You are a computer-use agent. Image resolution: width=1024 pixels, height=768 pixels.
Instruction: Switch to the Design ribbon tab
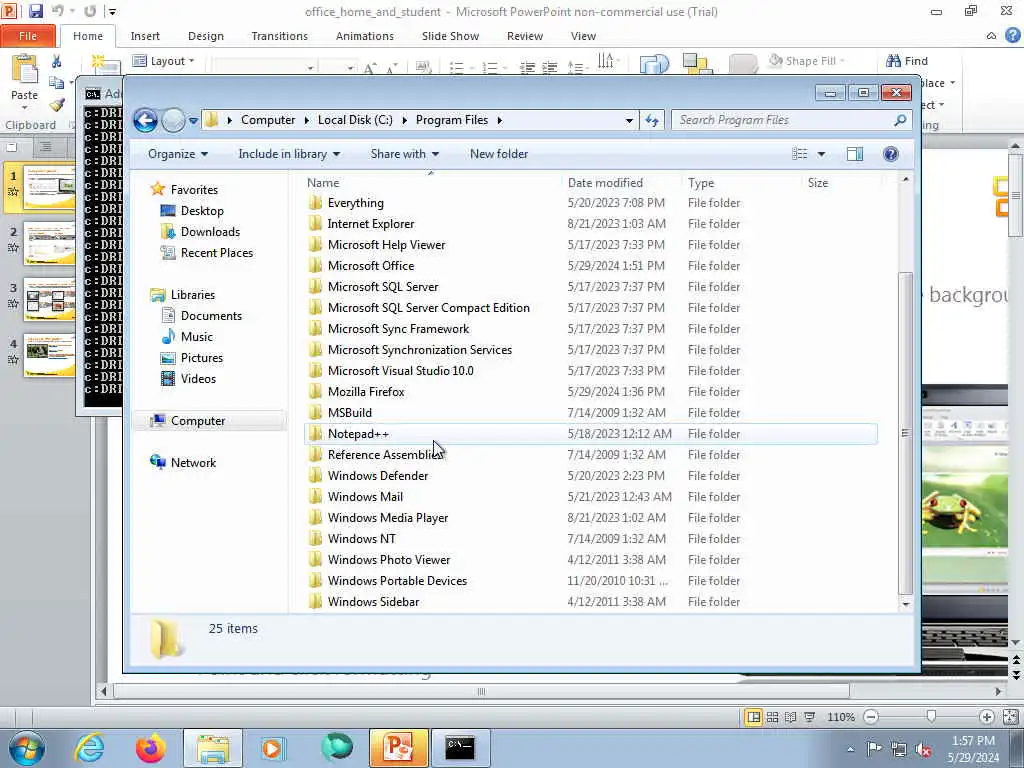[206, 36]
